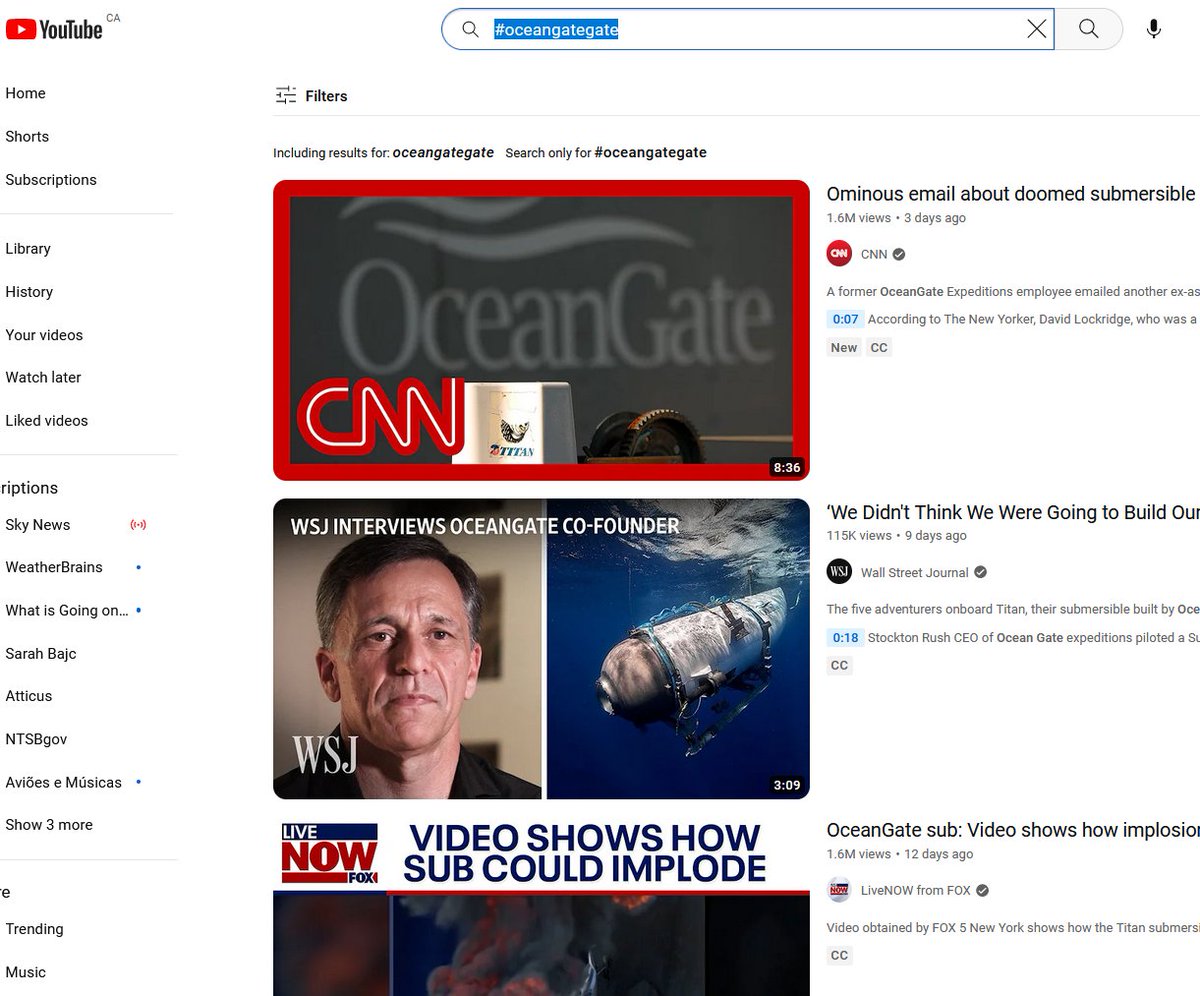This screenshot has width=1200, height=996.
Task: Open the WeatherBrains subscription
Action: [54, 567]
